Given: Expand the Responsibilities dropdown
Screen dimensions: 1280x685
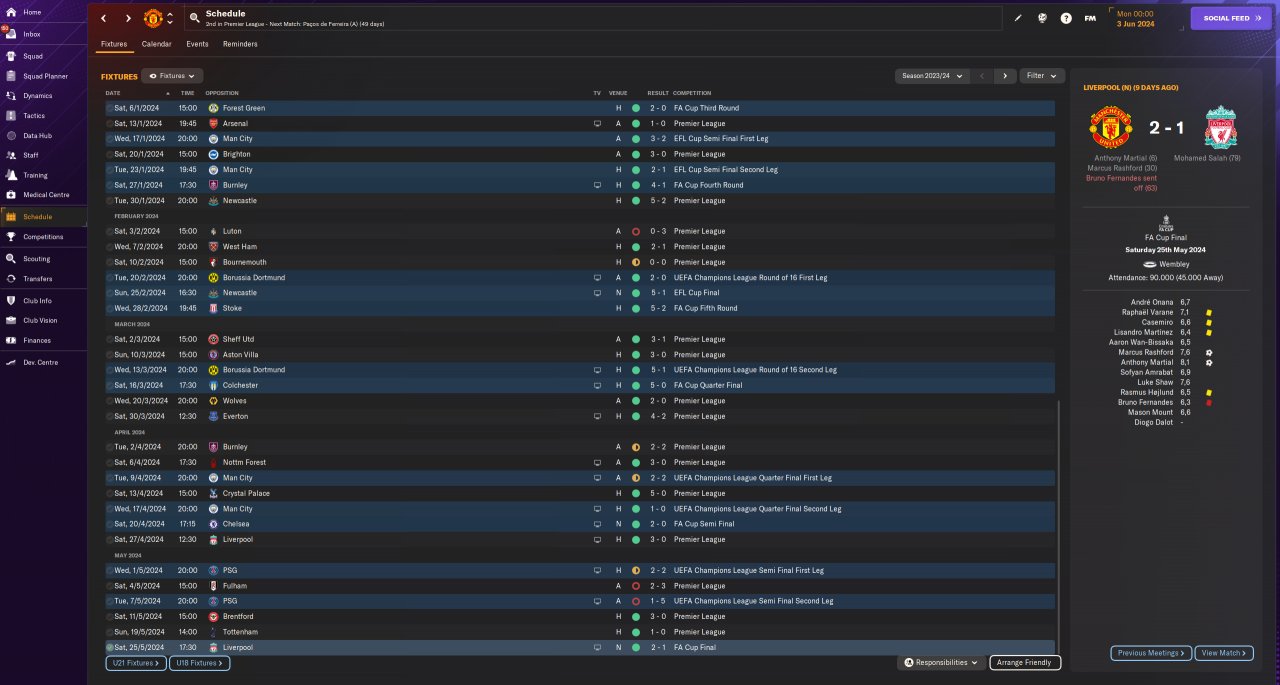Looking at the screenshot, I should coord(940,662).
